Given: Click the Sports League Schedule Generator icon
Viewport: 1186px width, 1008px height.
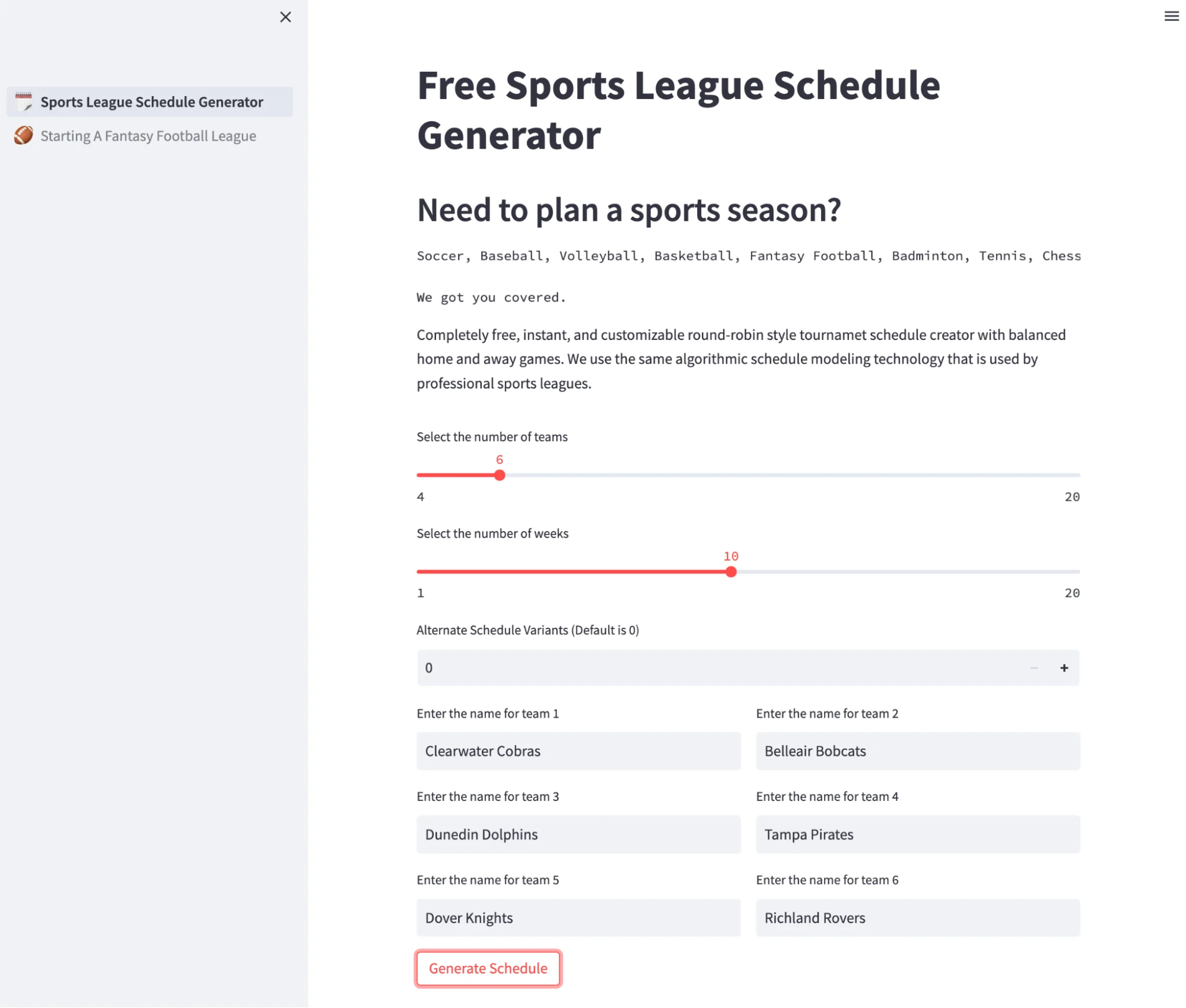Looking at the screenshot, I should click(x=24, y=100).
